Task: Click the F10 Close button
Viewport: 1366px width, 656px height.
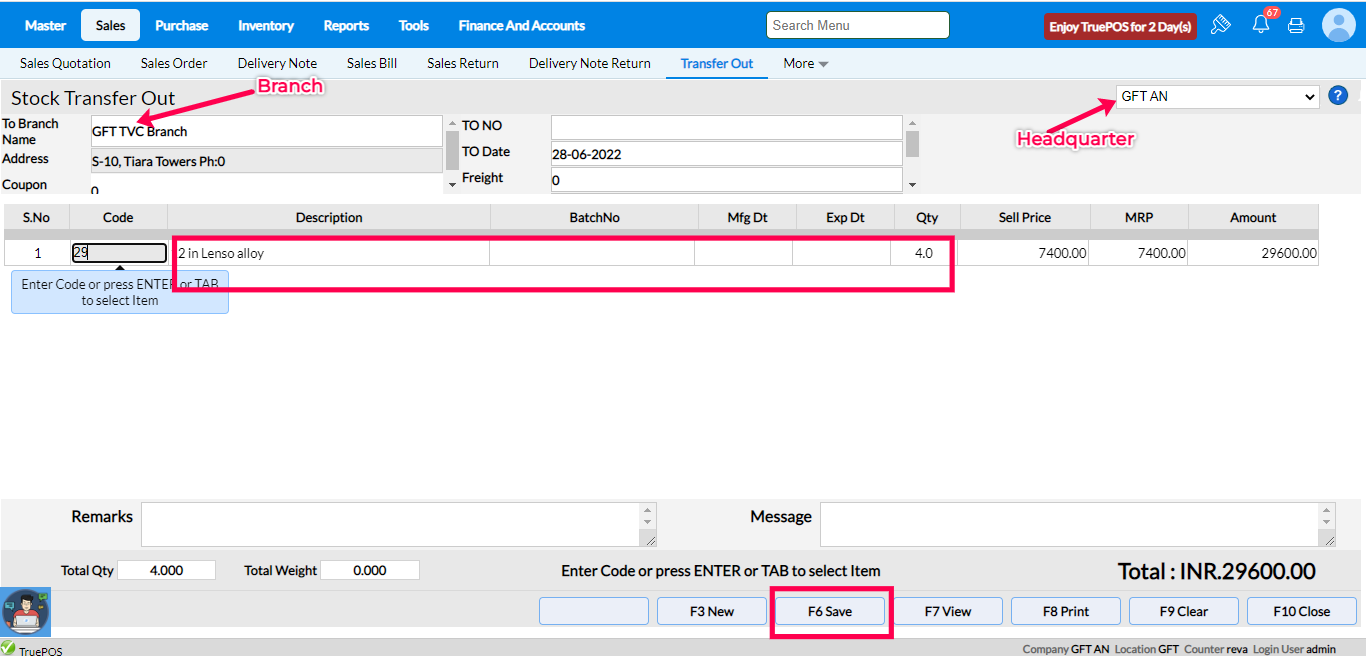Action: (1302, 611)
